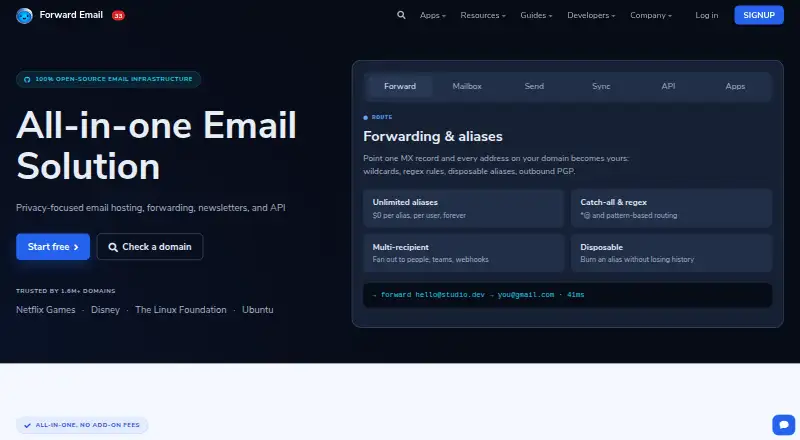Click the Disney text

105,310
